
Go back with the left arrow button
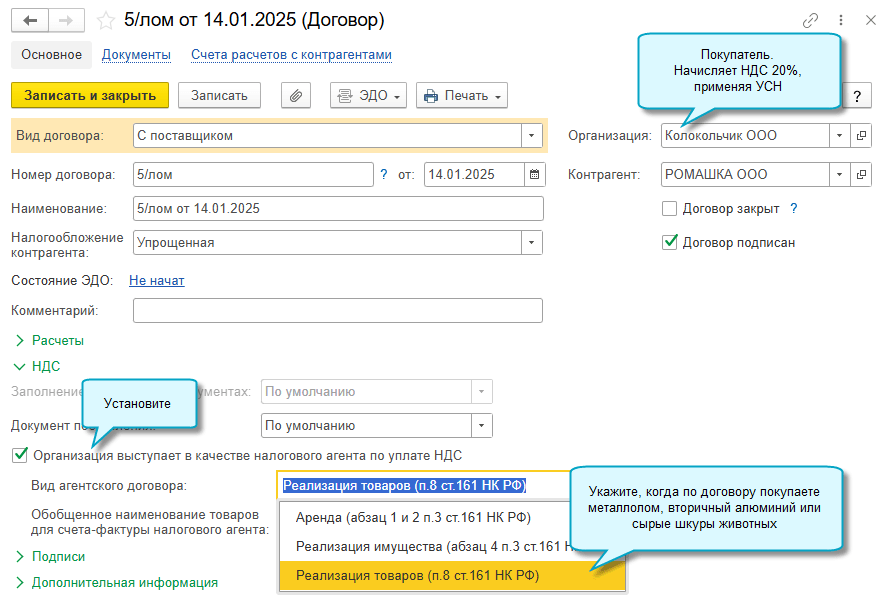[x=30, y=20]
